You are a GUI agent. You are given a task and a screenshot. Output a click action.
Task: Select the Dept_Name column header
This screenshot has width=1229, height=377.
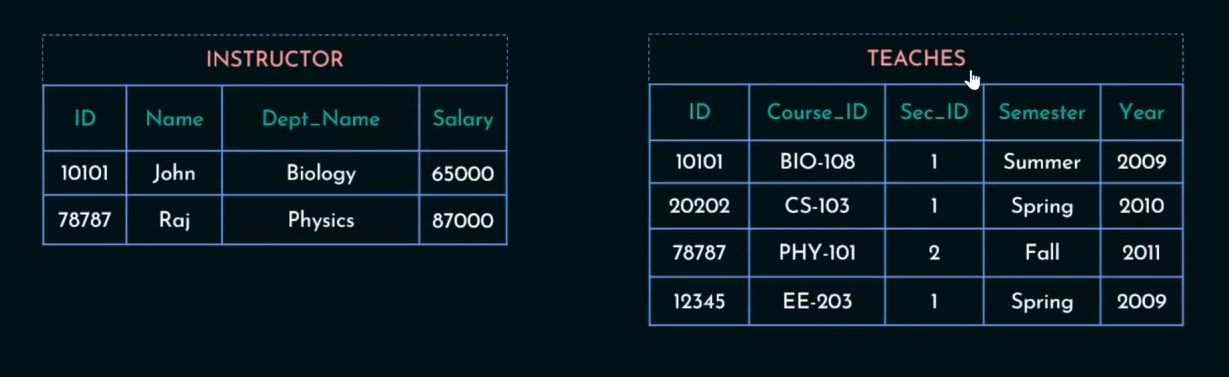[321, 118]
